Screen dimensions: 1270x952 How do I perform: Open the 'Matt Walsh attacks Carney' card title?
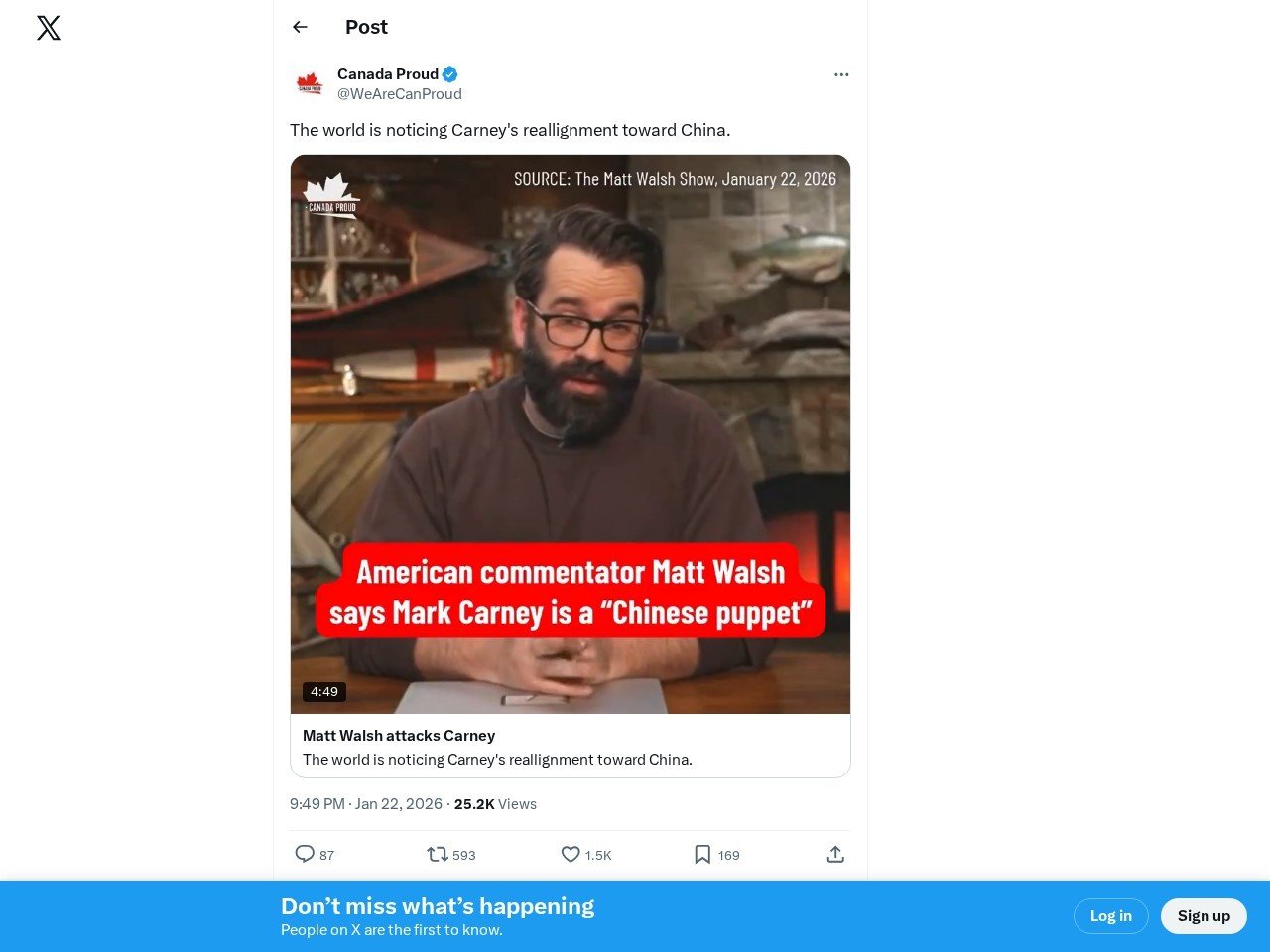pos(399,736)
